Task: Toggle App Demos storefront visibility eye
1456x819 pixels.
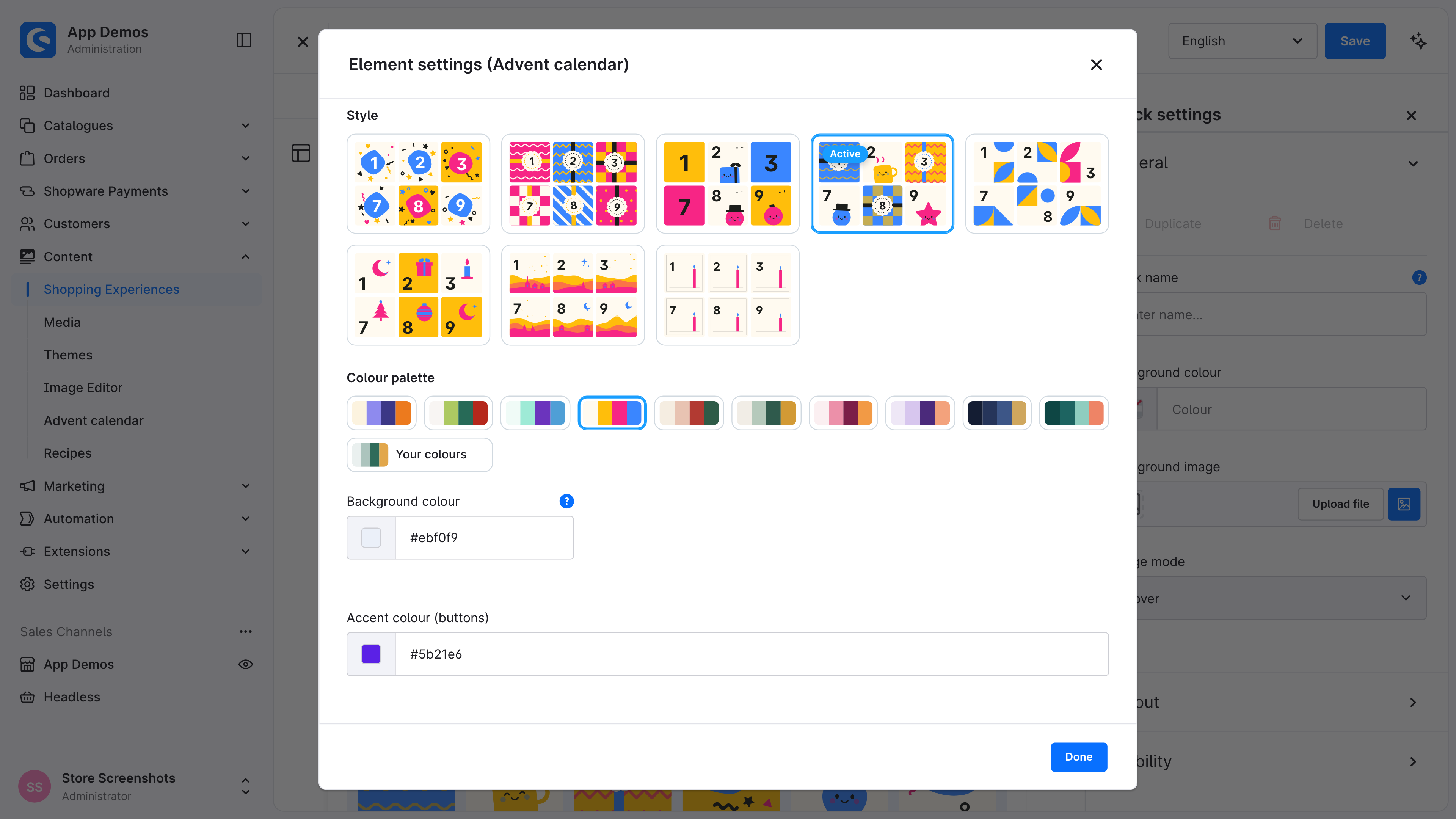Action: point(245,664)
